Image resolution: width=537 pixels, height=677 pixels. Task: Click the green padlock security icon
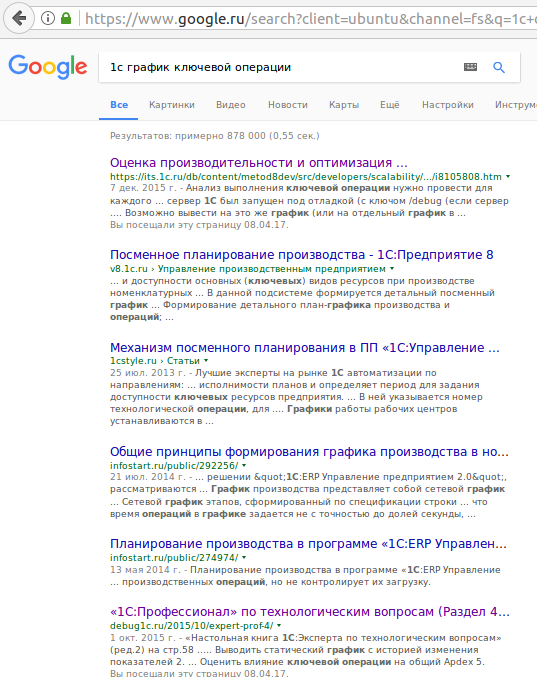(x=66, y=19)
